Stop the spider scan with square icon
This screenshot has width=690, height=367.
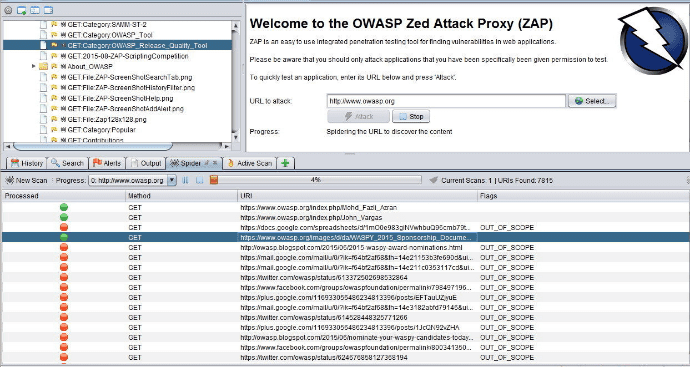[199, 180]
